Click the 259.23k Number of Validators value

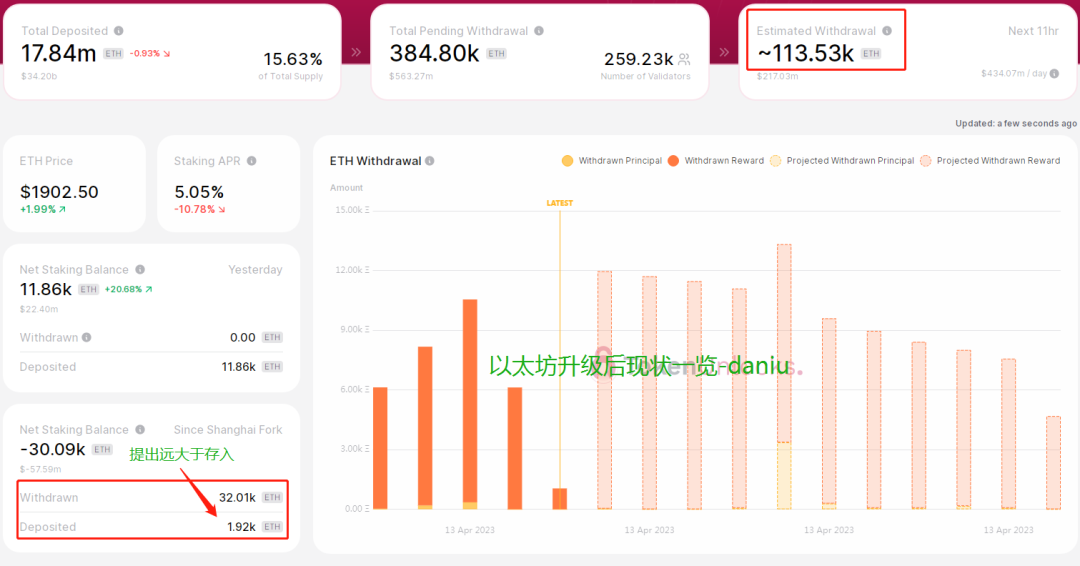[638, 59]
